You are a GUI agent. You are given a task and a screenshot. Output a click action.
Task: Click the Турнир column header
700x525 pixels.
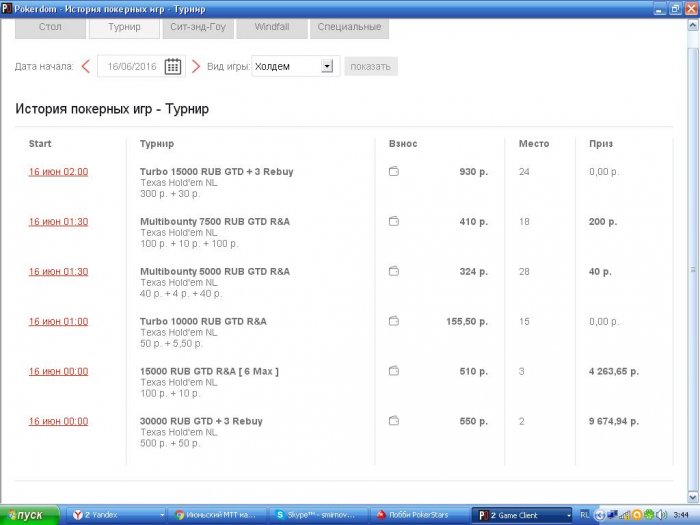click(x=157, y=144)
